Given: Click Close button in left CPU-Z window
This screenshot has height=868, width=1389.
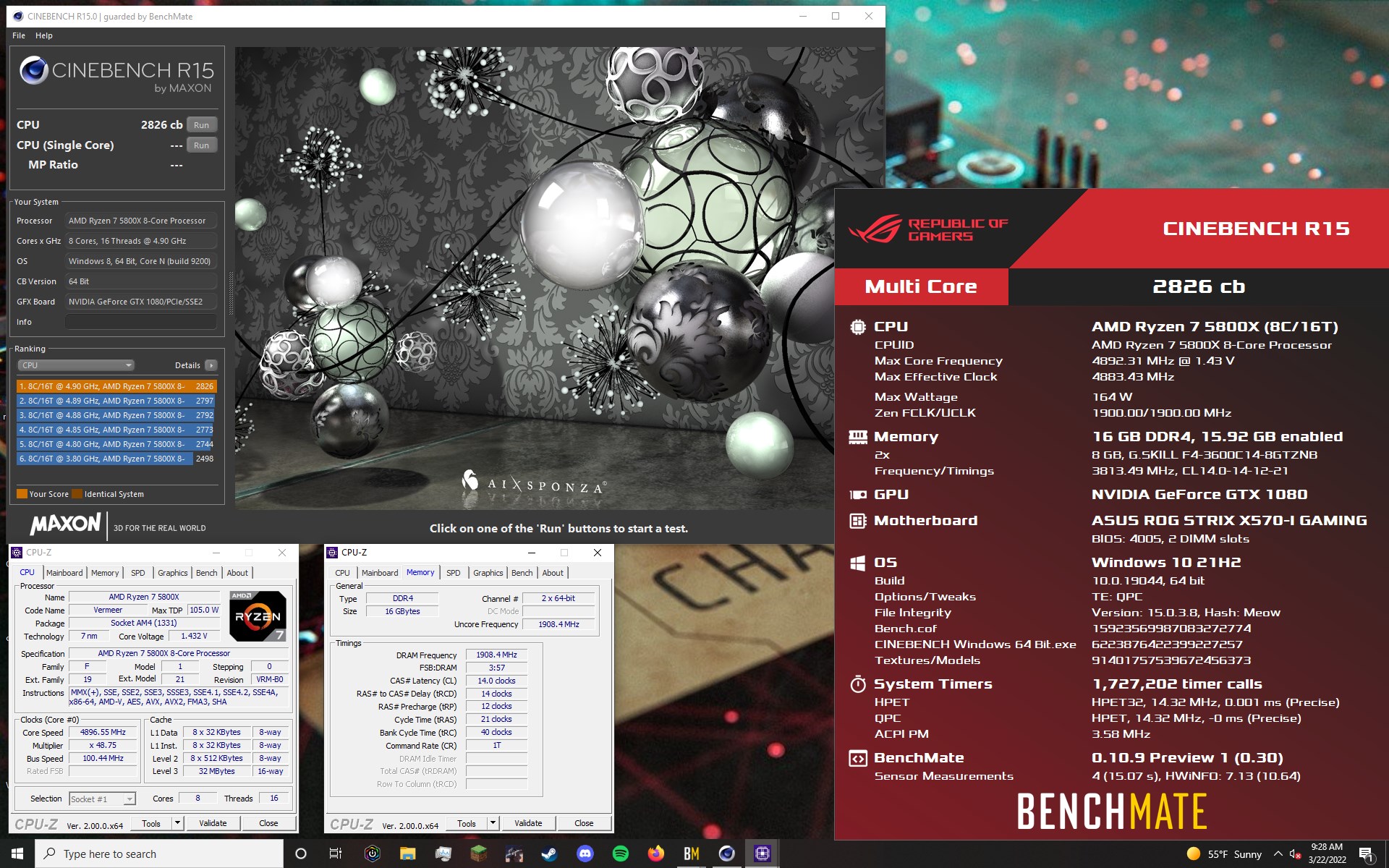Looking at the screenshot, I should 268,823.
